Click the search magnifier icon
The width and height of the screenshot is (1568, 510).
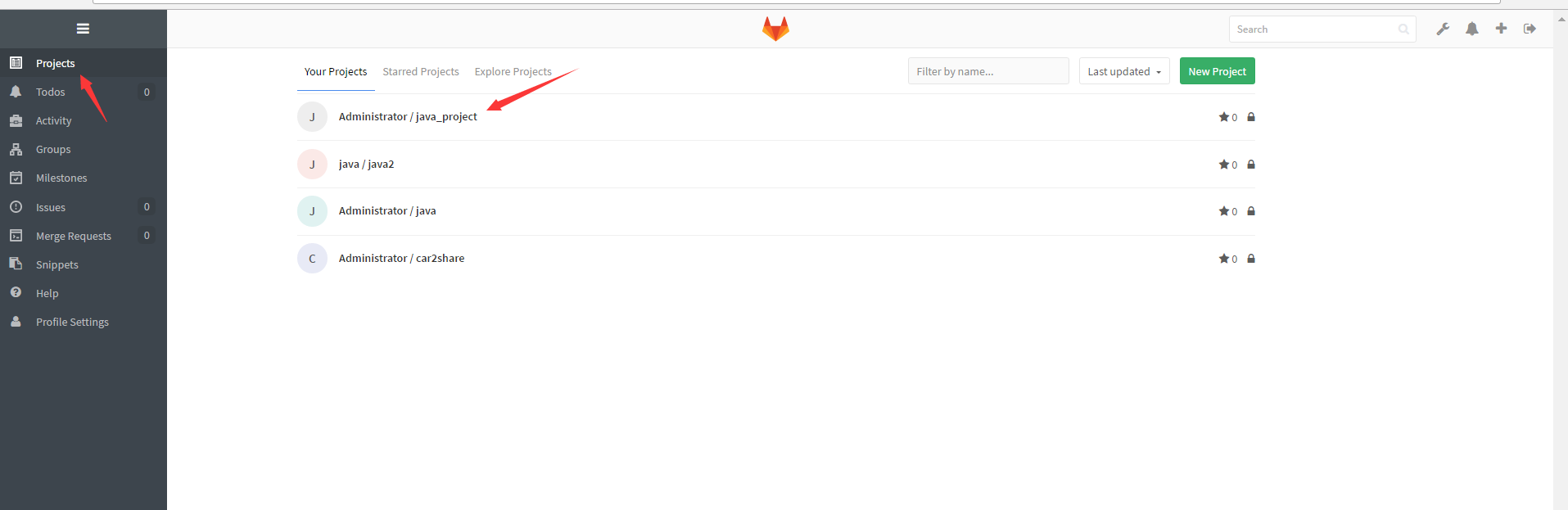(x=1403, y=29)
